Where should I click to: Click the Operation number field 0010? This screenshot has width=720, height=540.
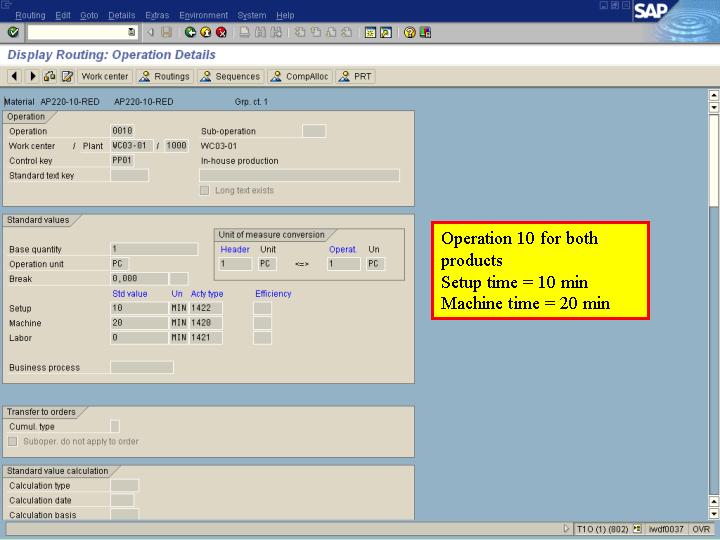tap(123, 131)
